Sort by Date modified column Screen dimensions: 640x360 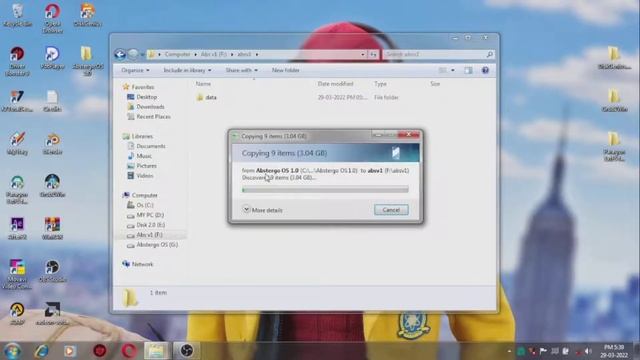(x=336, y=84)
